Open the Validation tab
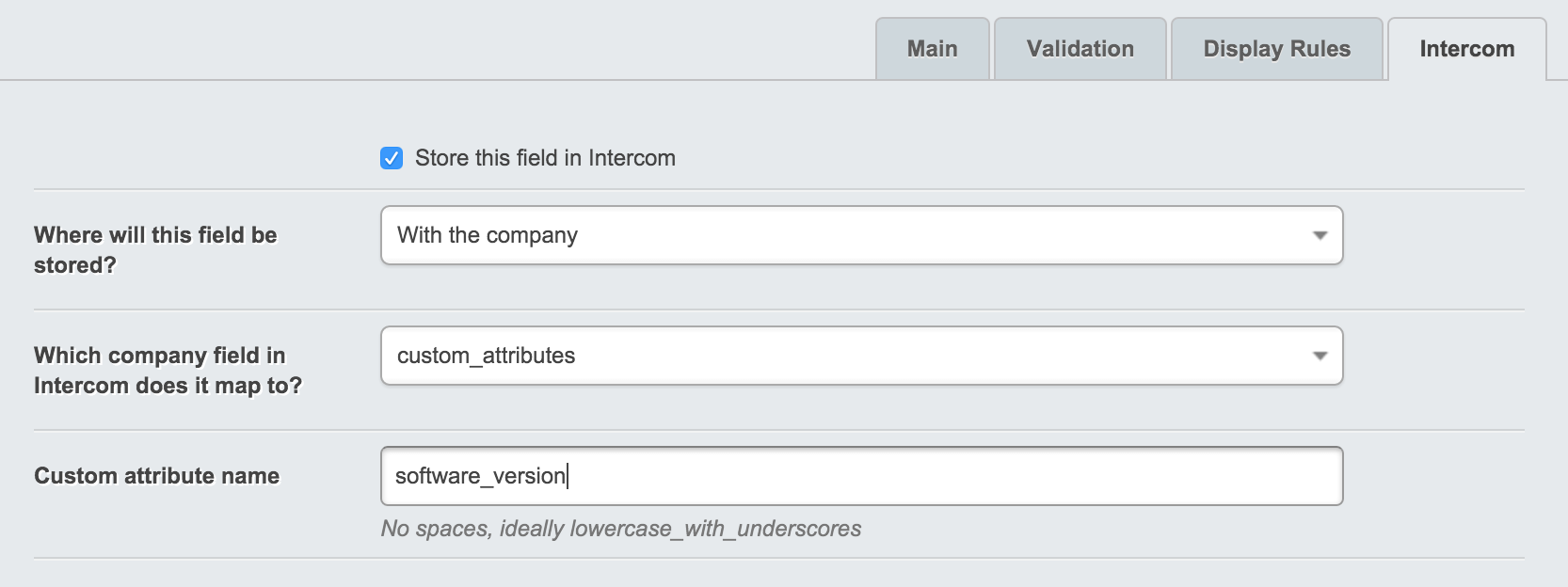The width and height of the screenshot is (1568, 587). 1080,49
